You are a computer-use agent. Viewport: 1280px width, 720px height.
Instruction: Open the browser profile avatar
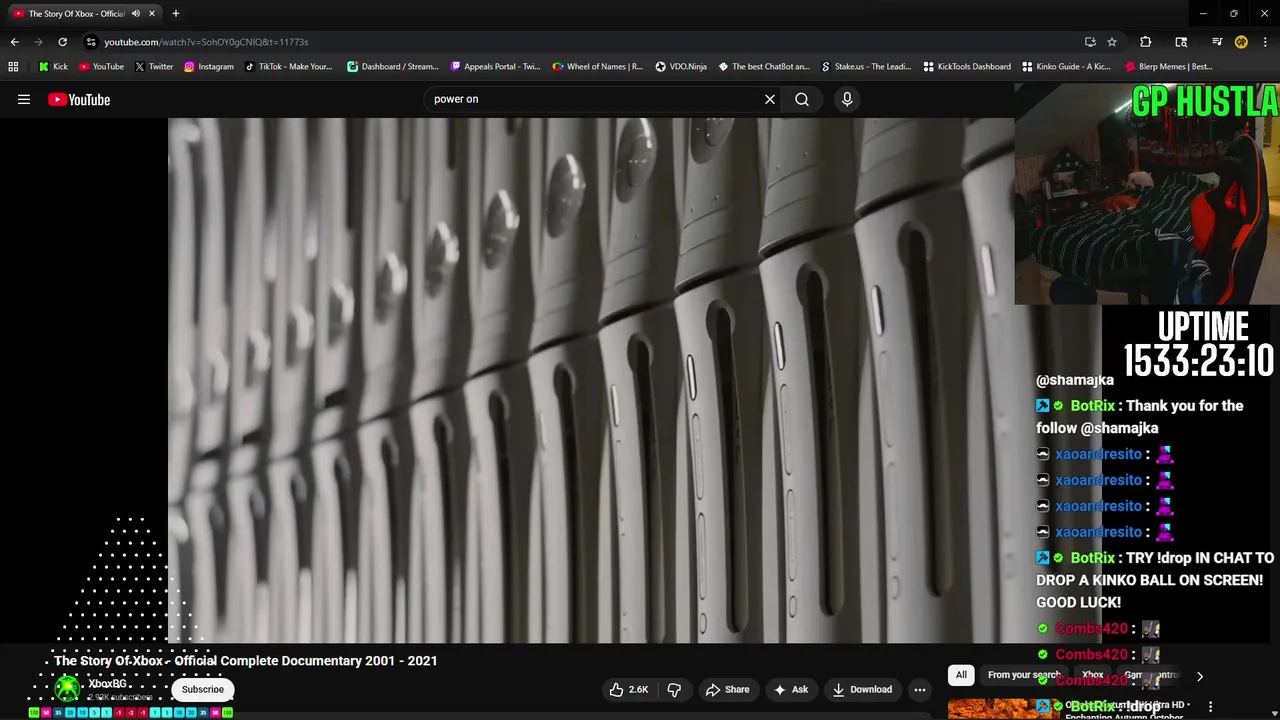(1241, 42)
